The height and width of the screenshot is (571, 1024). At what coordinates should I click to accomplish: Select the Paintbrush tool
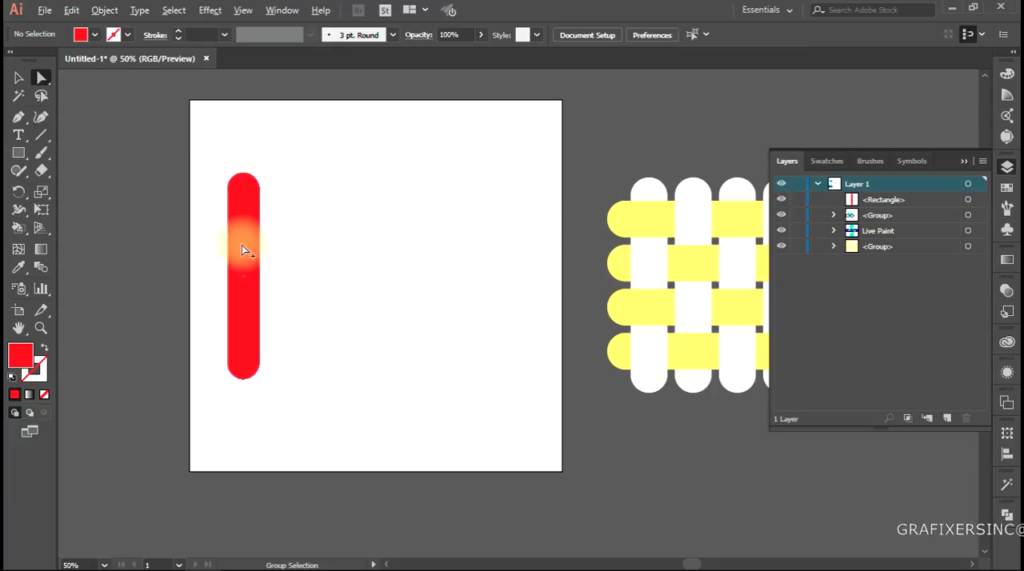[x=41, y=153]
